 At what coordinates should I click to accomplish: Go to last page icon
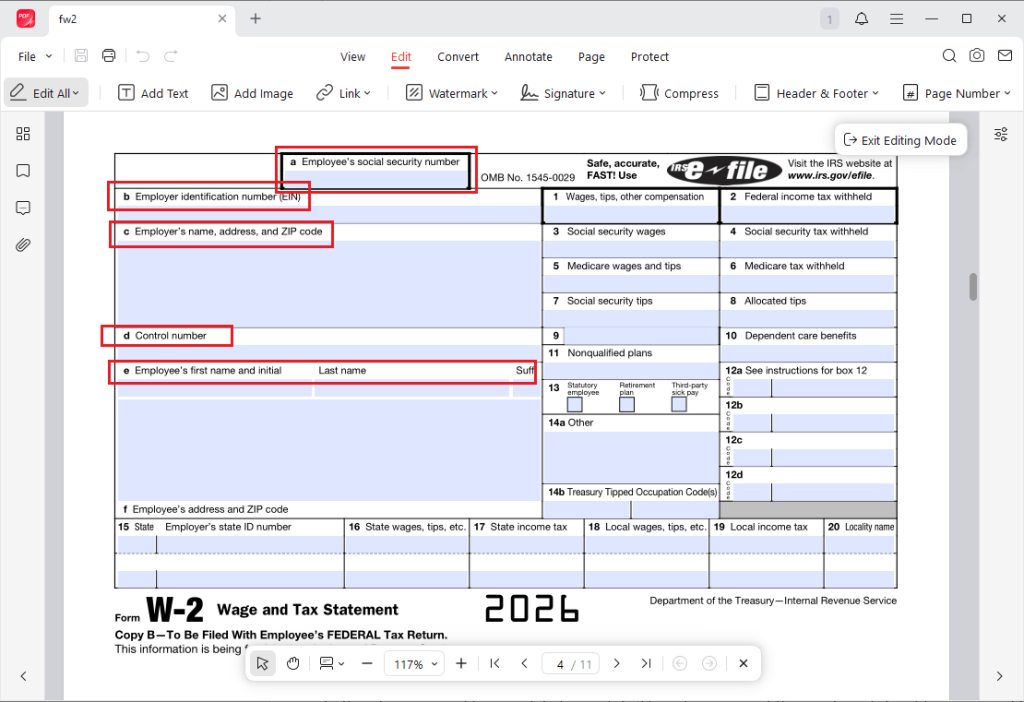click(x=646, y=663)
